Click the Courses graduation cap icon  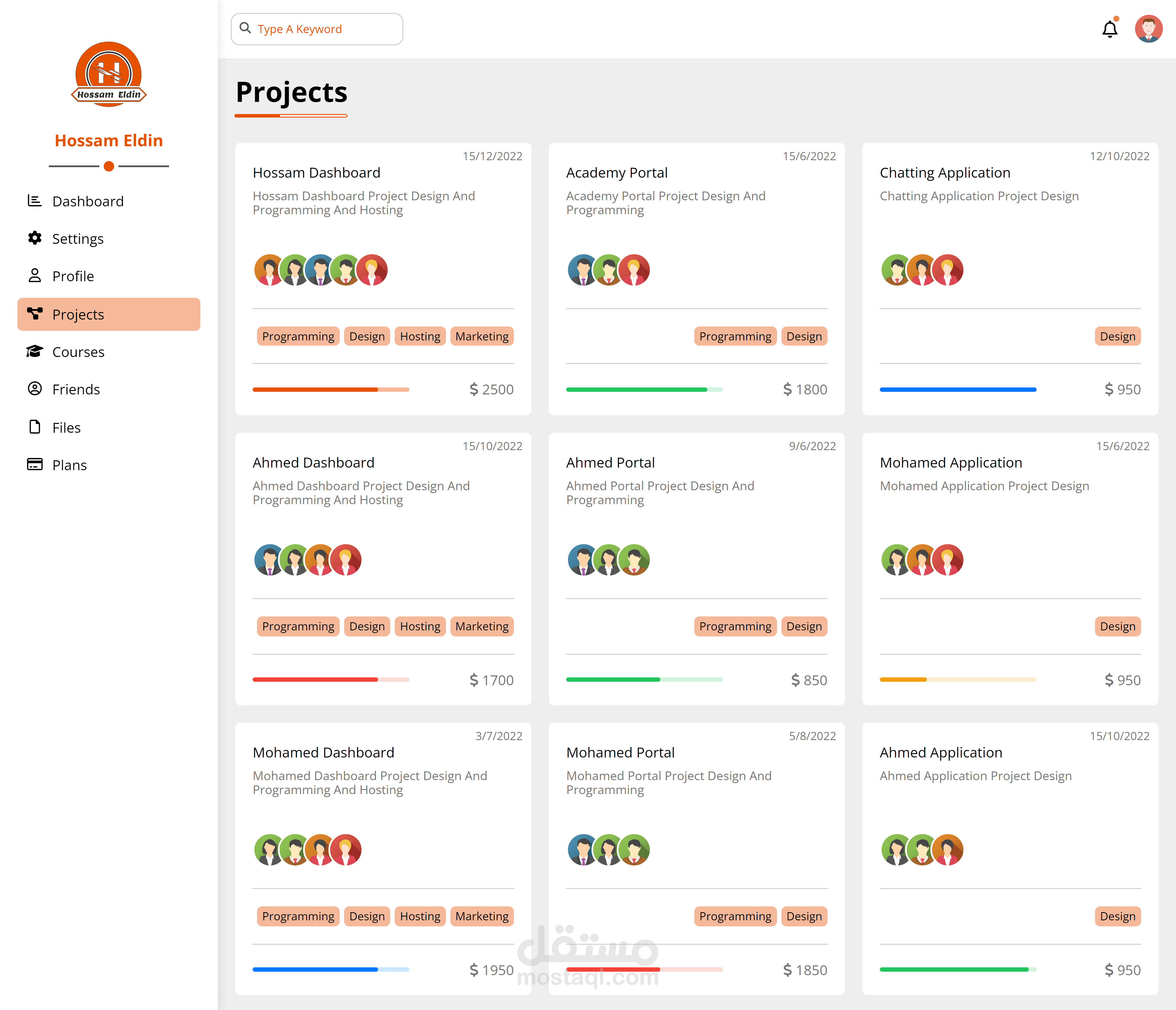[35, 352]
